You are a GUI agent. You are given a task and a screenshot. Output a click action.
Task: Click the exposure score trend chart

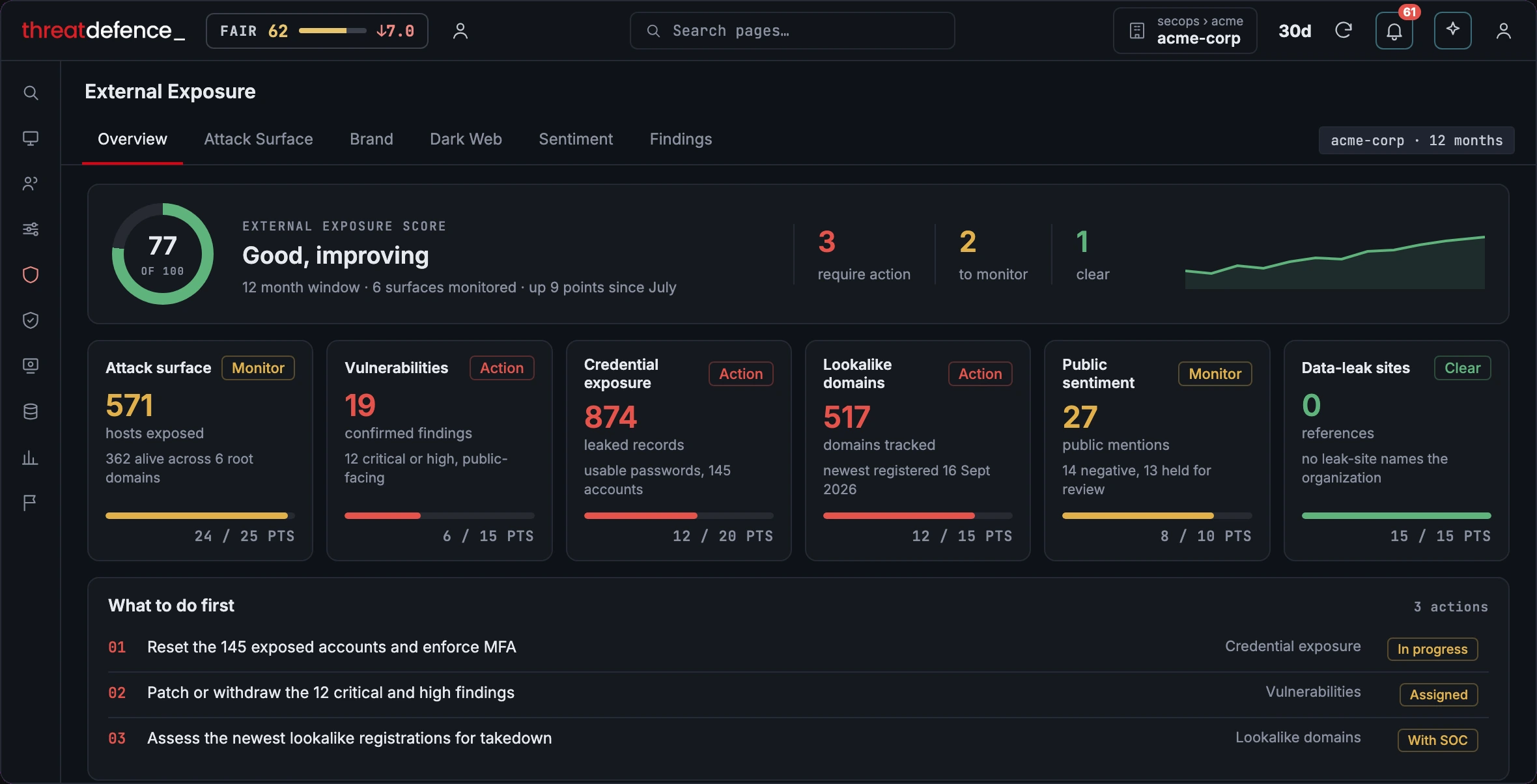point(1335,262)
